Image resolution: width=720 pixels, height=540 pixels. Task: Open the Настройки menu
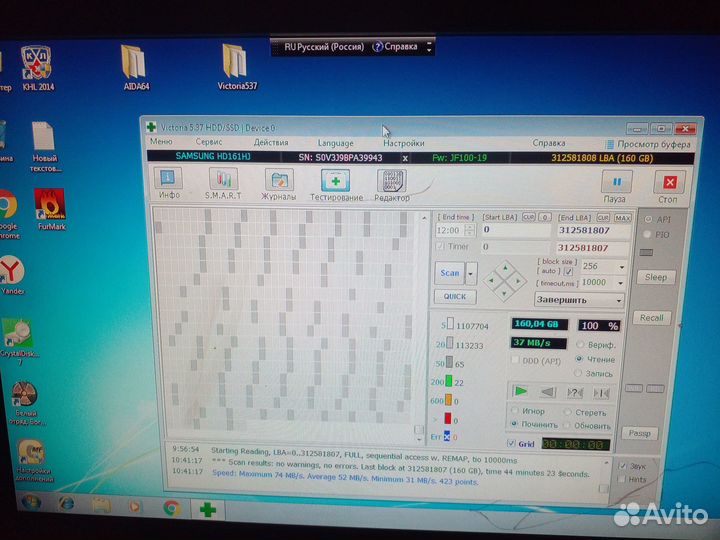[404, 143]
